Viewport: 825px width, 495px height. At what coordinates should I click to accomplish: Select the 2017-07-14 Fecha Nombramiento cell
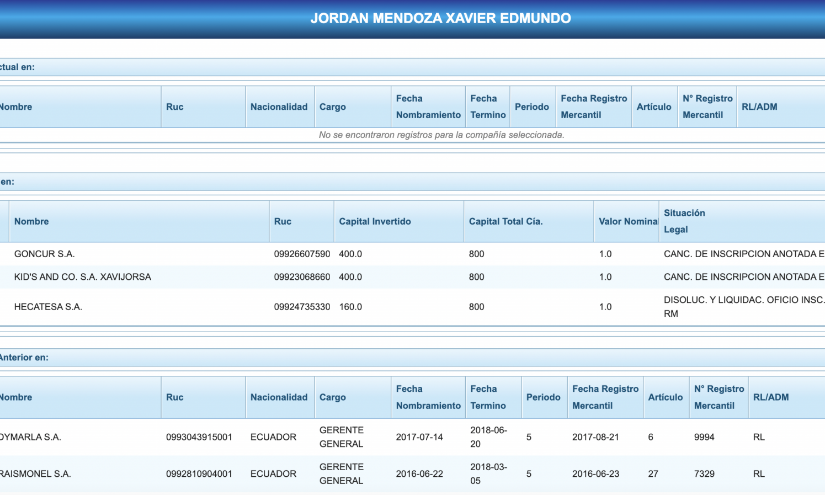point(419,437)
